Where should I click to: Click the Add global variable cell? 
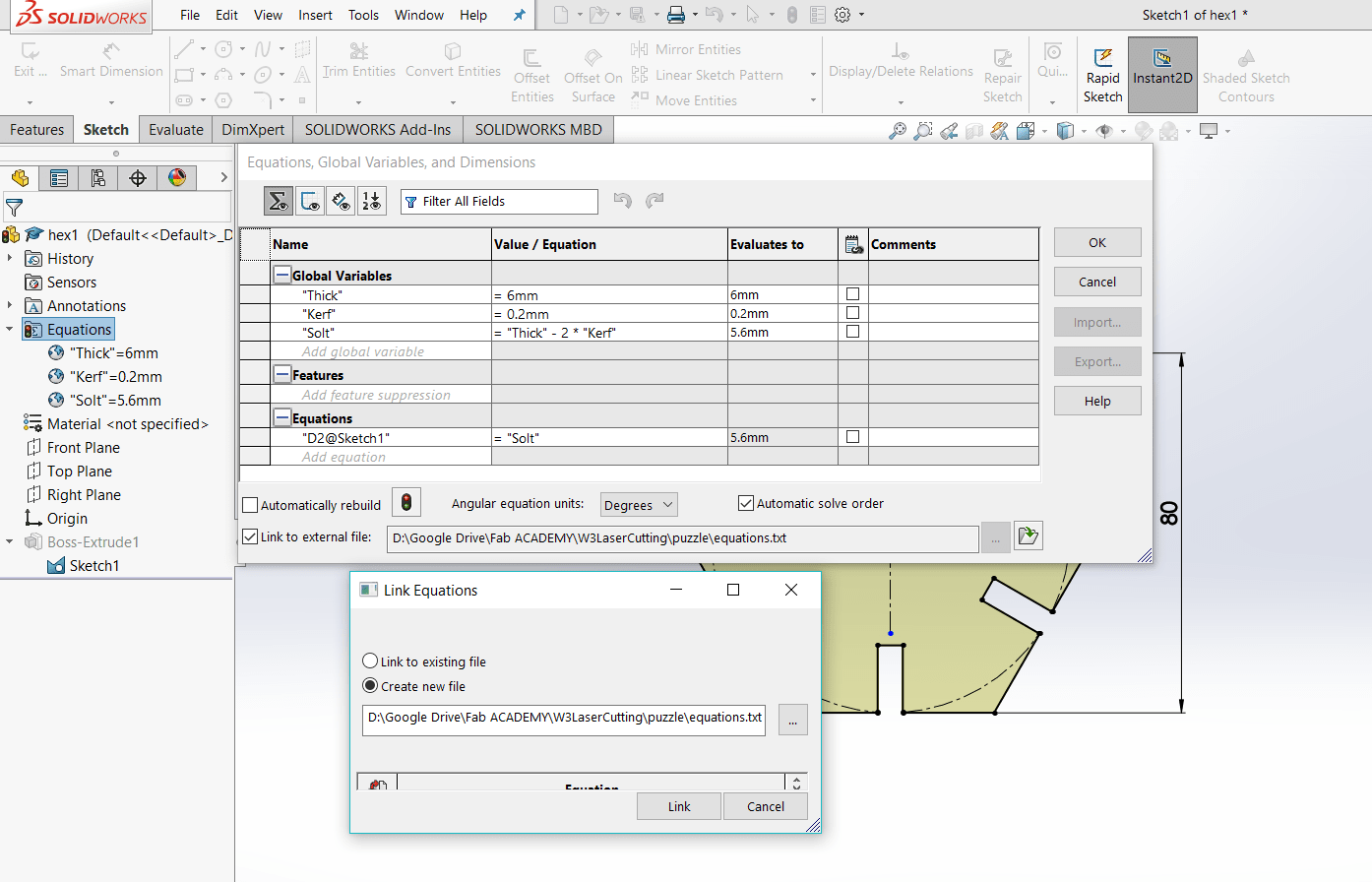[x=382, y=351]
